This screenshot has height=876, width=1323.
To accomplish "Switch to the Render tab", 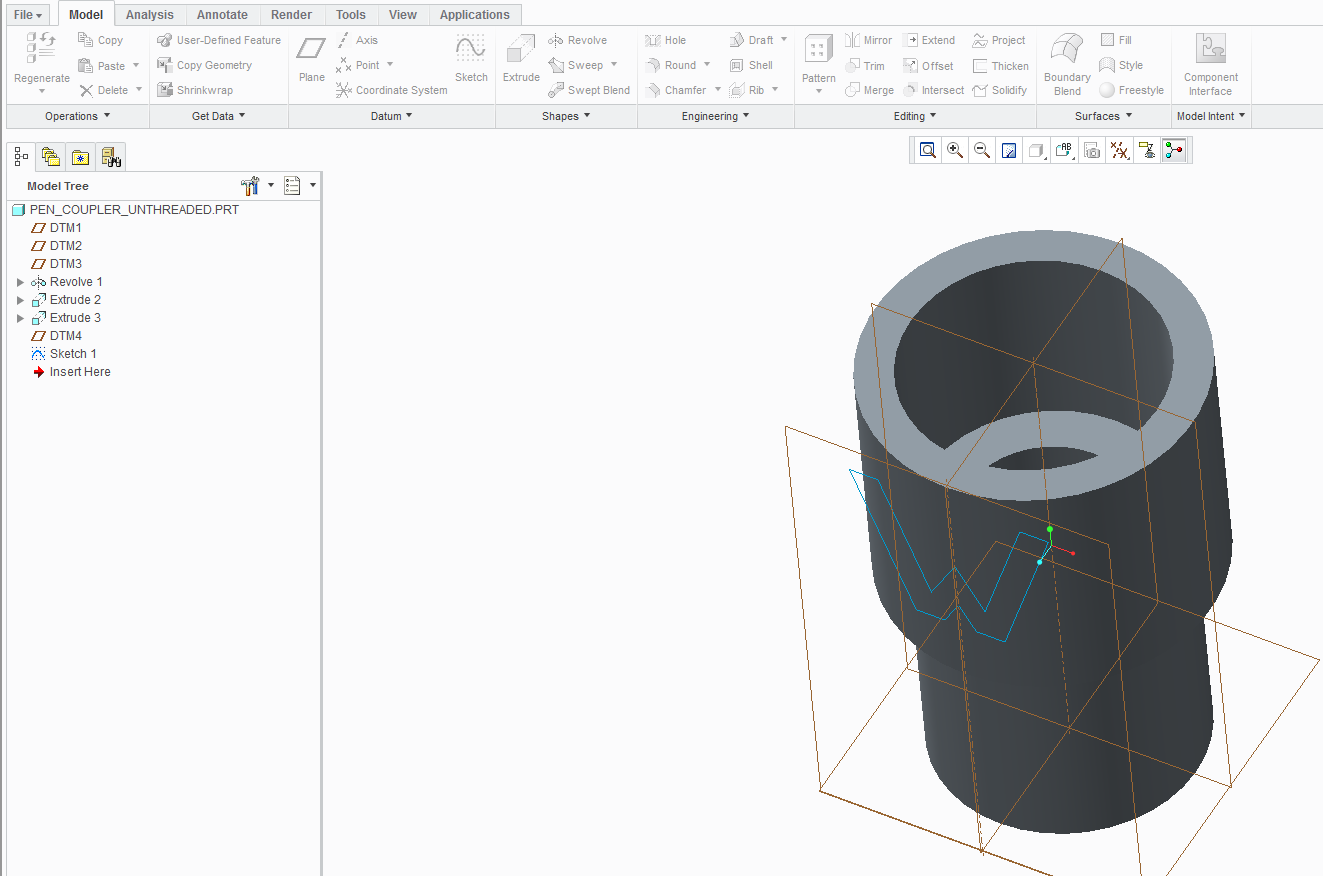I will click(291, 15).
